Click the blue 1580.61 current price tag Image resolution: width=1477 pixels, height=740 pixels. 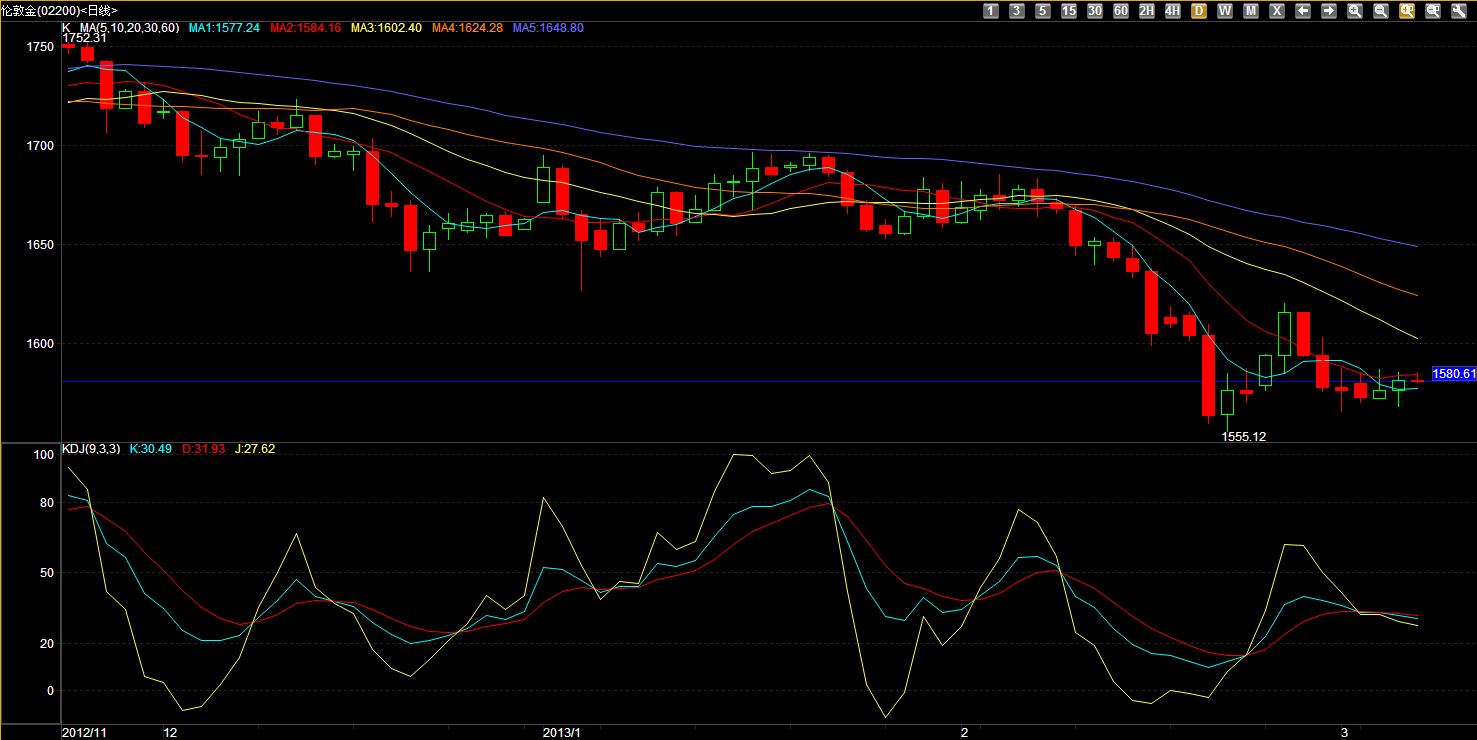pos(1454,374)
